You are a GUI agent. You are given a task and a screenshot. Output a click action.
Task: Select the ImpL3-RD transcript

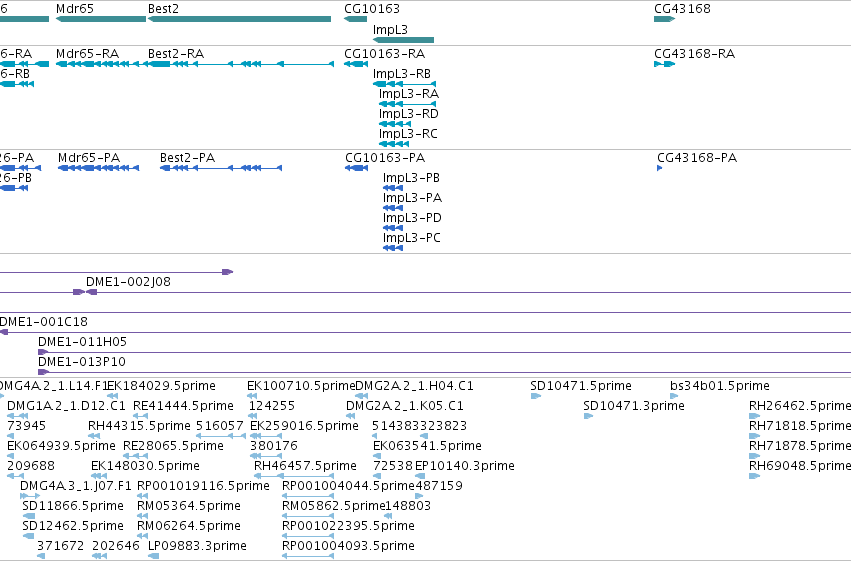[395, 124]
